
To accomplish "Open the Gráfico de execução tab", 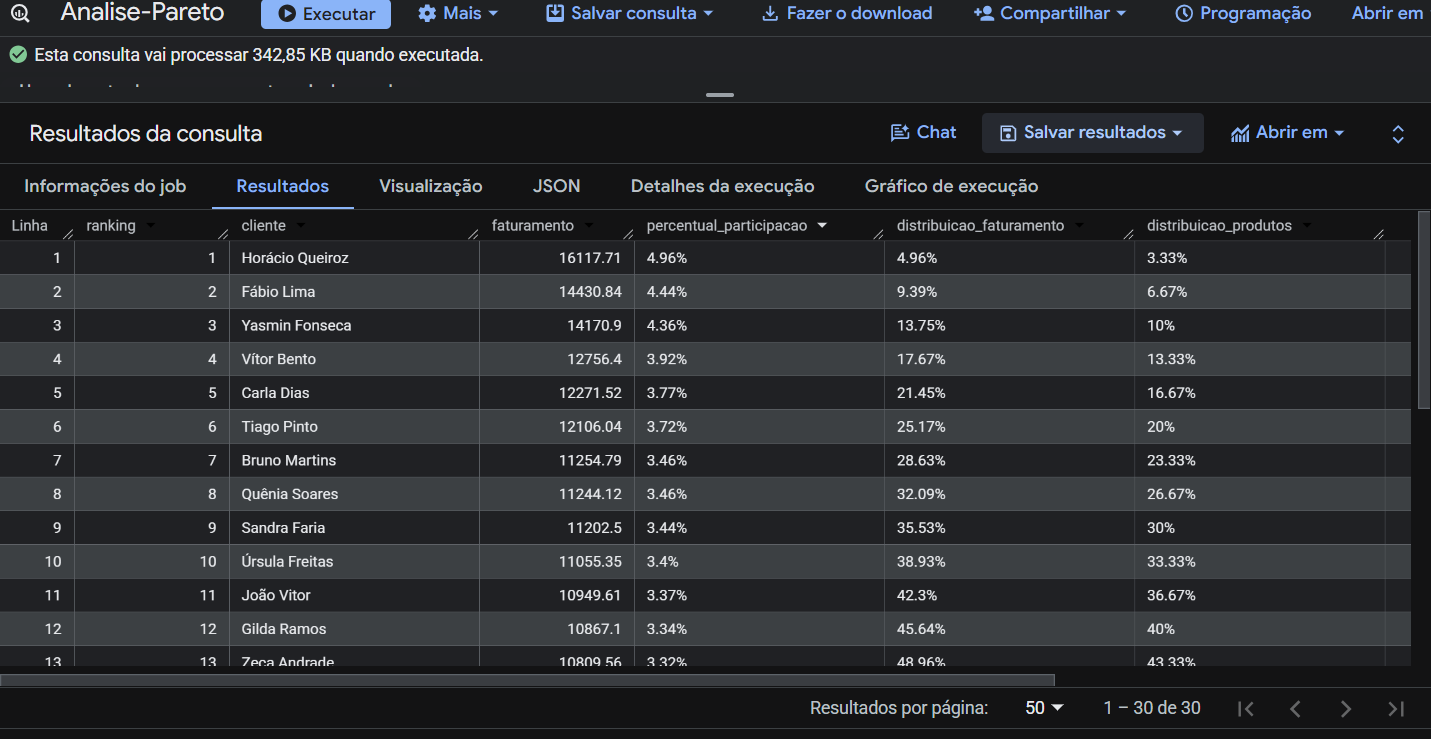I will [951, 186].
